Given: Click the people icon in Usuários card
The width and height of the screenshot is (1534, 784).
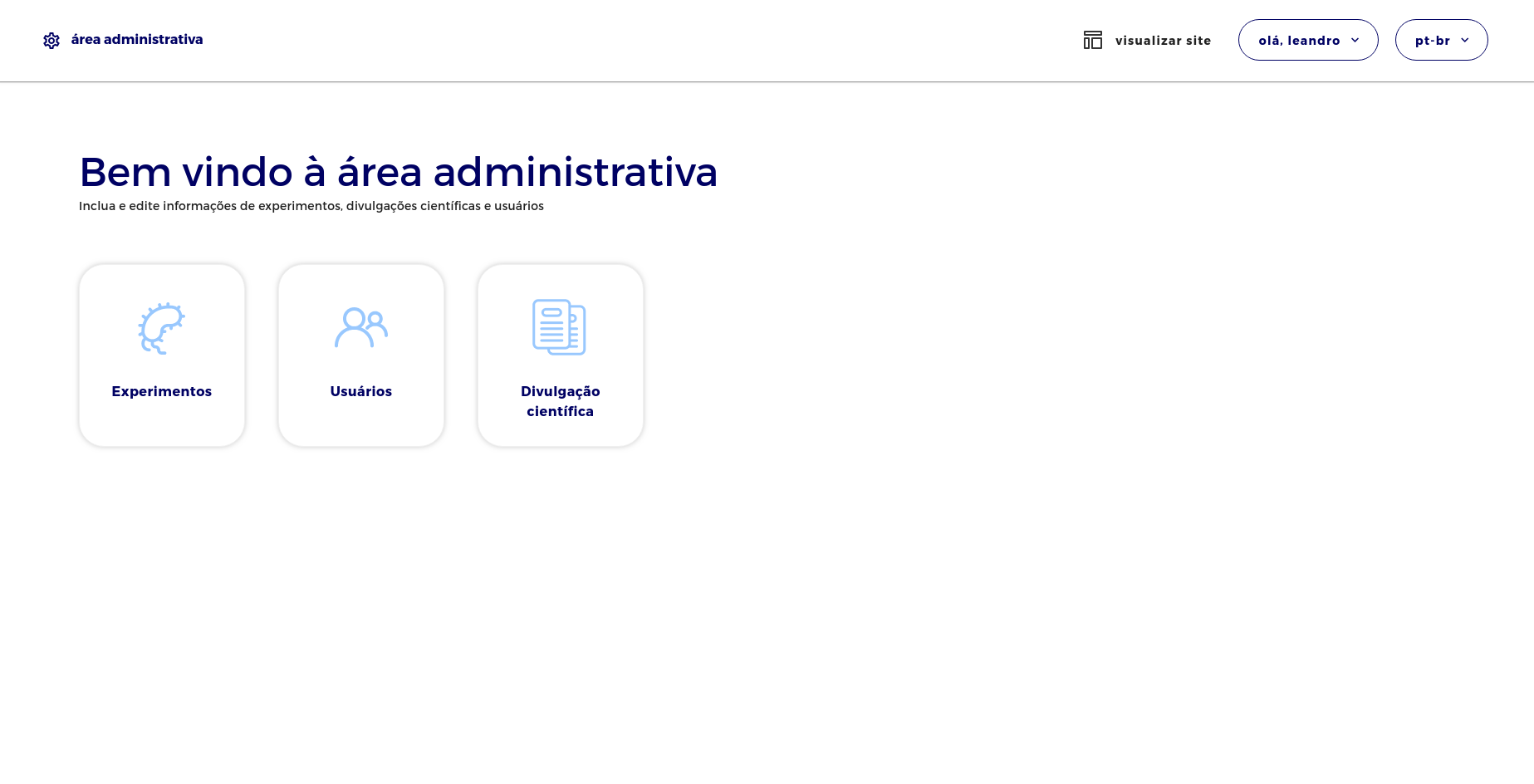Looking at the screenshot, I should 361,327.
